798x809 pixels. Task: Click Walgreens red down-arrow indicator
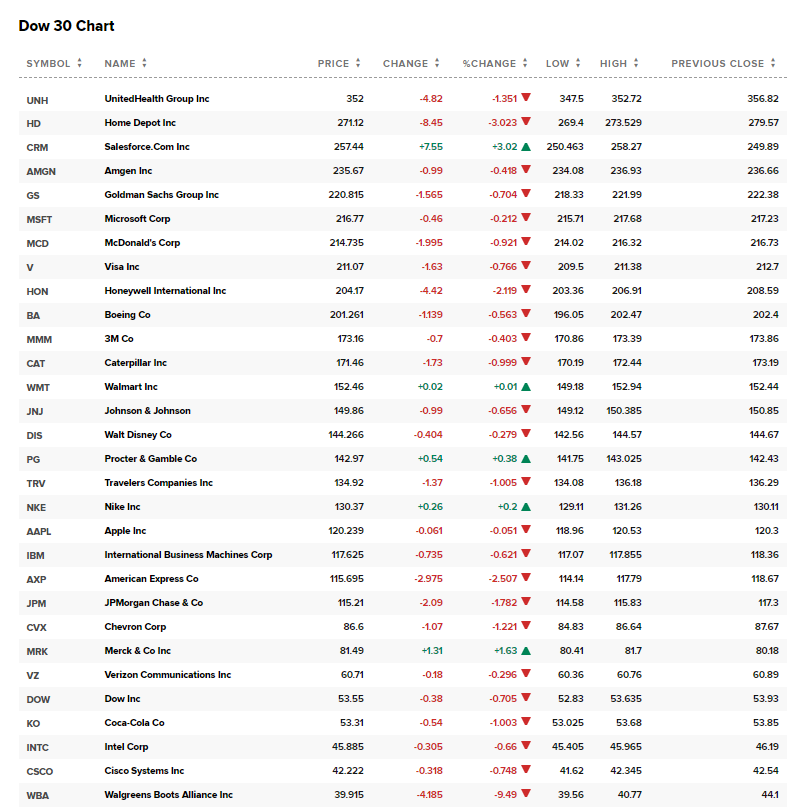pos(526,794)
